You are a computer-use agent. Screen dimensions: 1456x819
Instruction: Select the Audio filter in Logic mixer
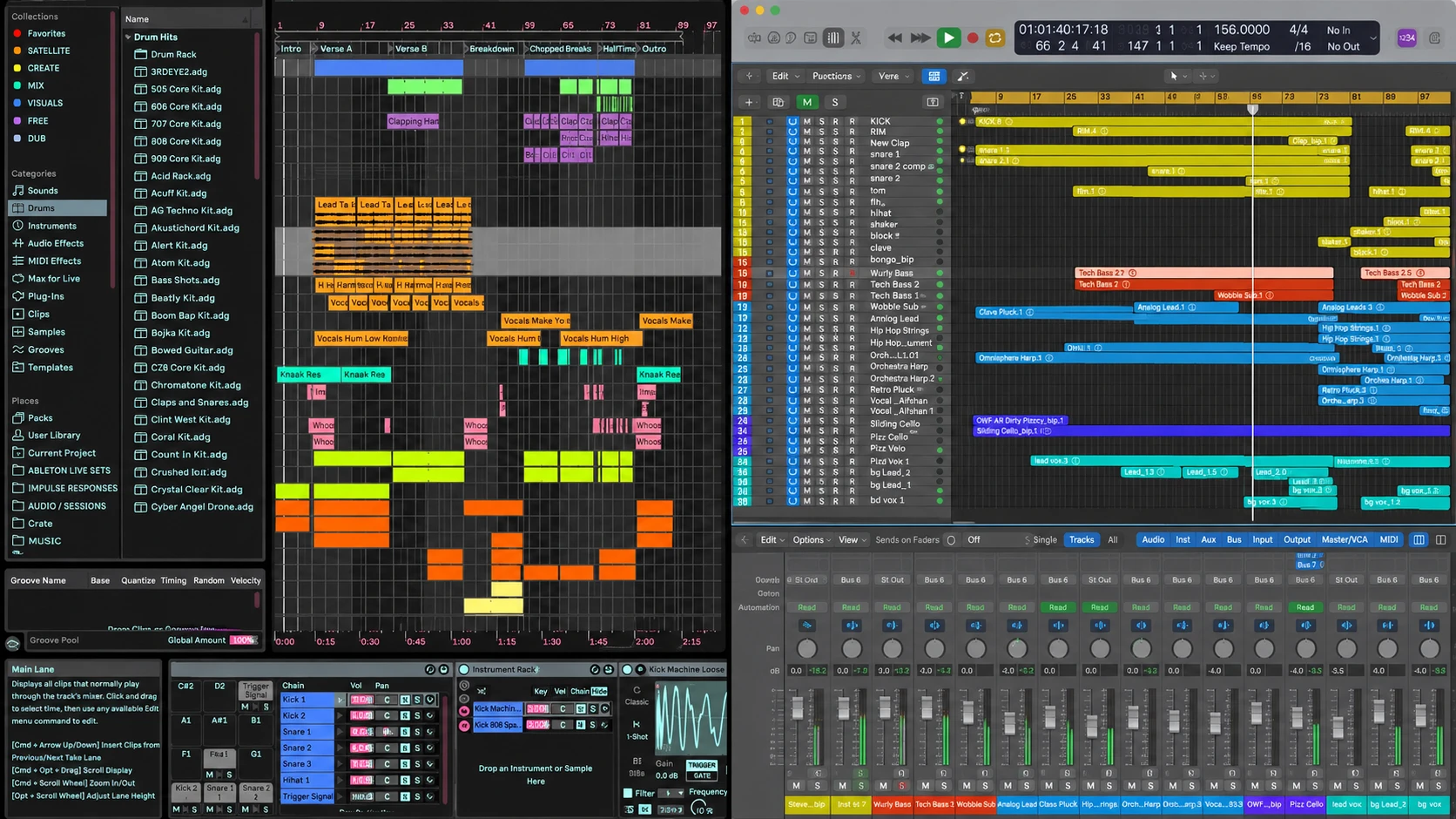[1153, 539]
